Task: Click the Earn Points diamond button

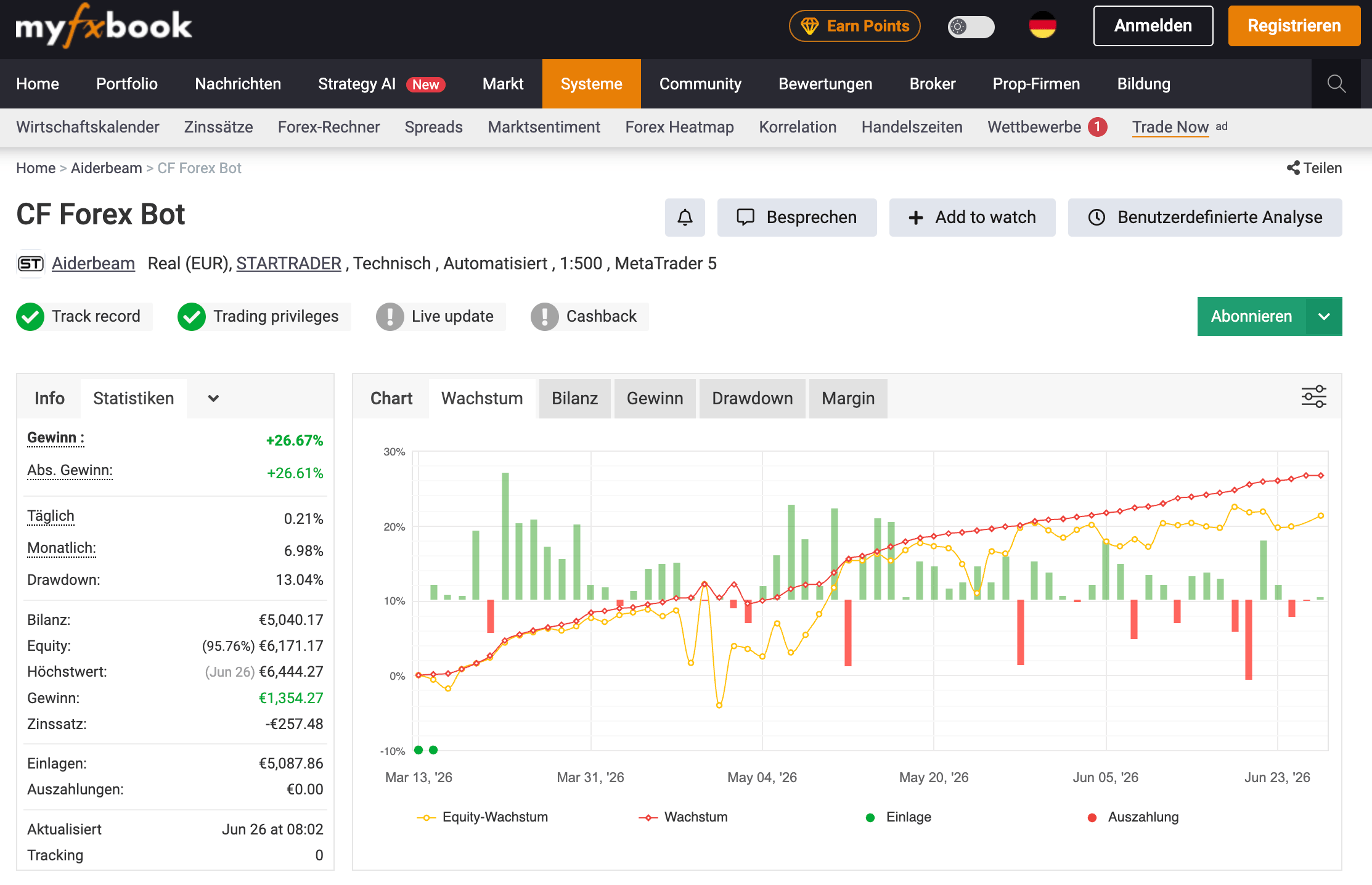Action: (854, 26)
